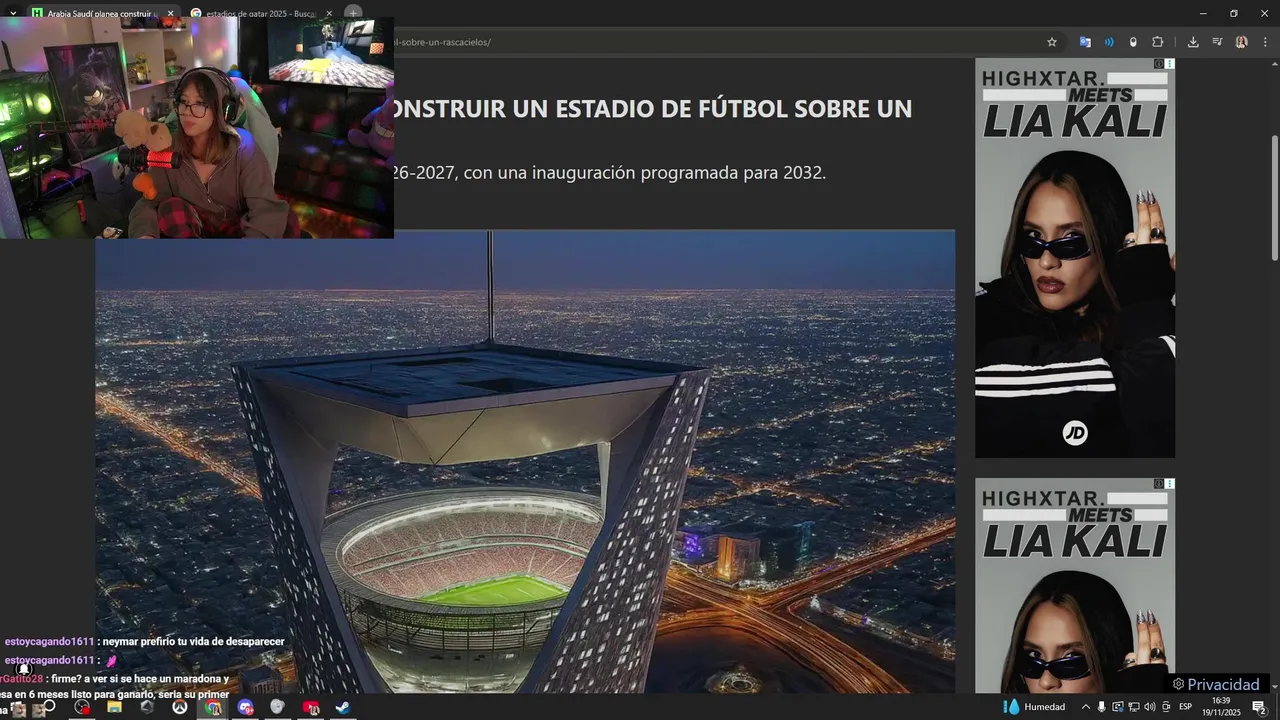Click chat username estoycagando1611 in the neymar message
Image resolution: width=1280 pixels, height=720 pixels.
[49, 641]
